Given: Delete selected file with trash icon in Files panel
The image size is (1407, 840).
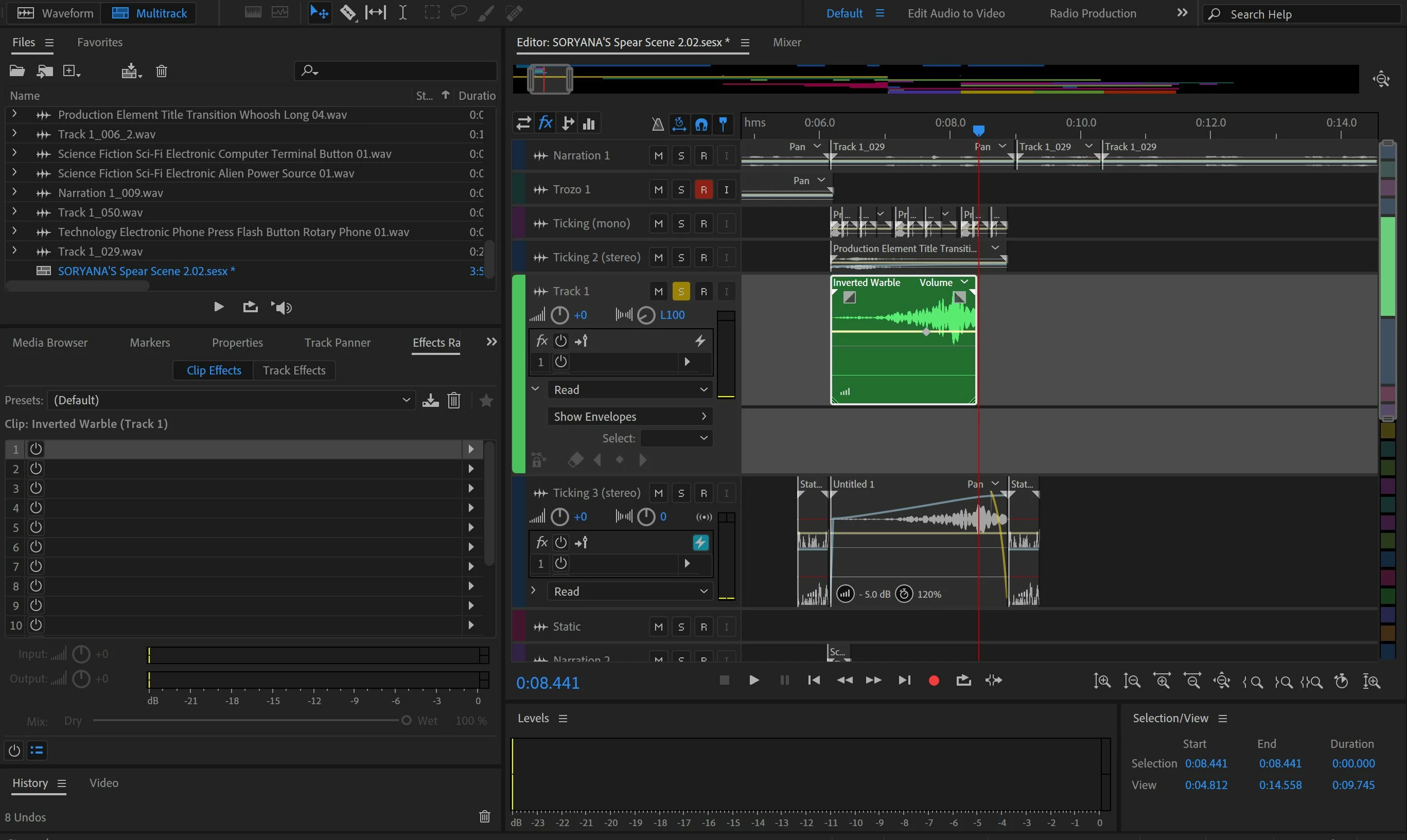Looking at the screenshot, I should tap(162, 72).
